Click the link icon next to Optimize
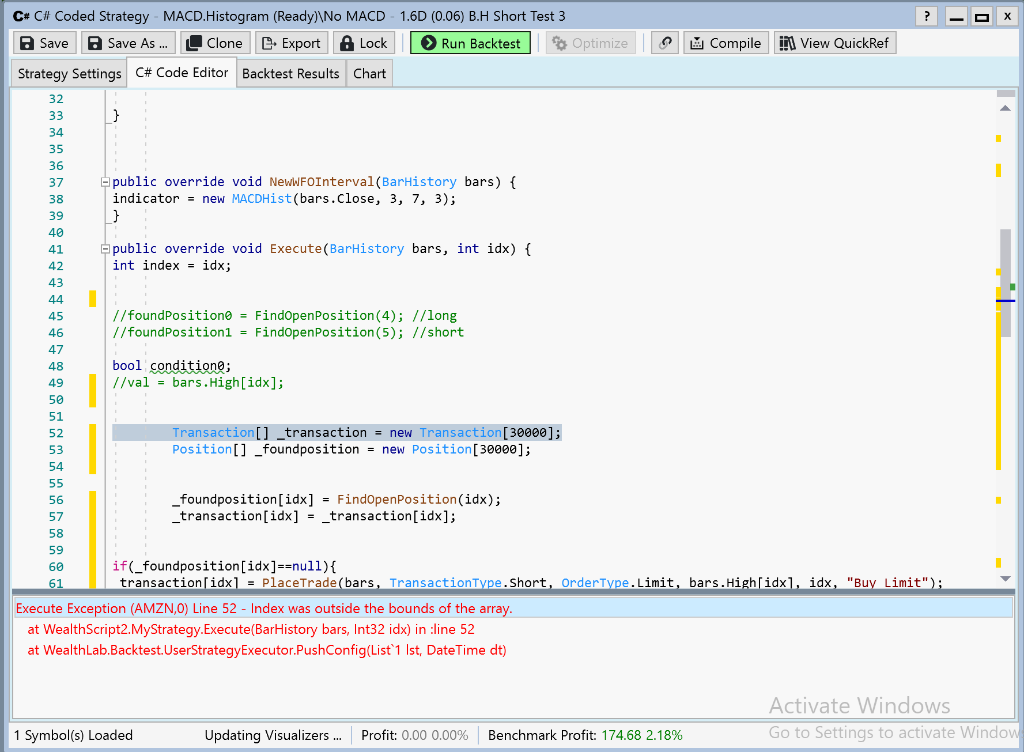The width and height of the screenshot is (1024, 752). click(x=664, y=43)
